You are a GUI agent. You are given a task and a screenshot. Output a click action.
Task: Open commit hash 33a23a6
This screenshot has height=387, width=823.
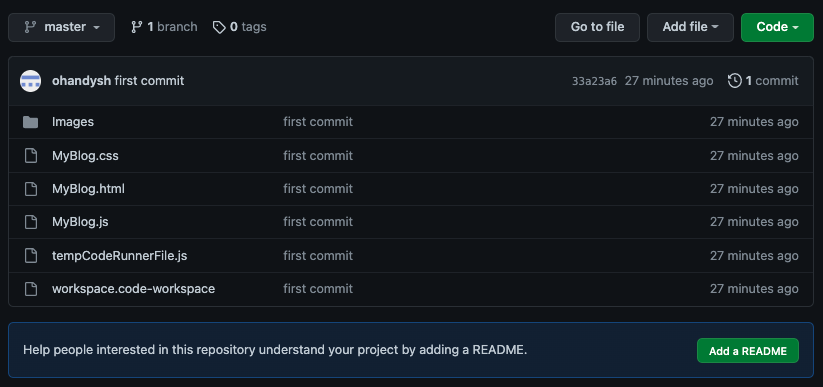click(x=594, y=81)
